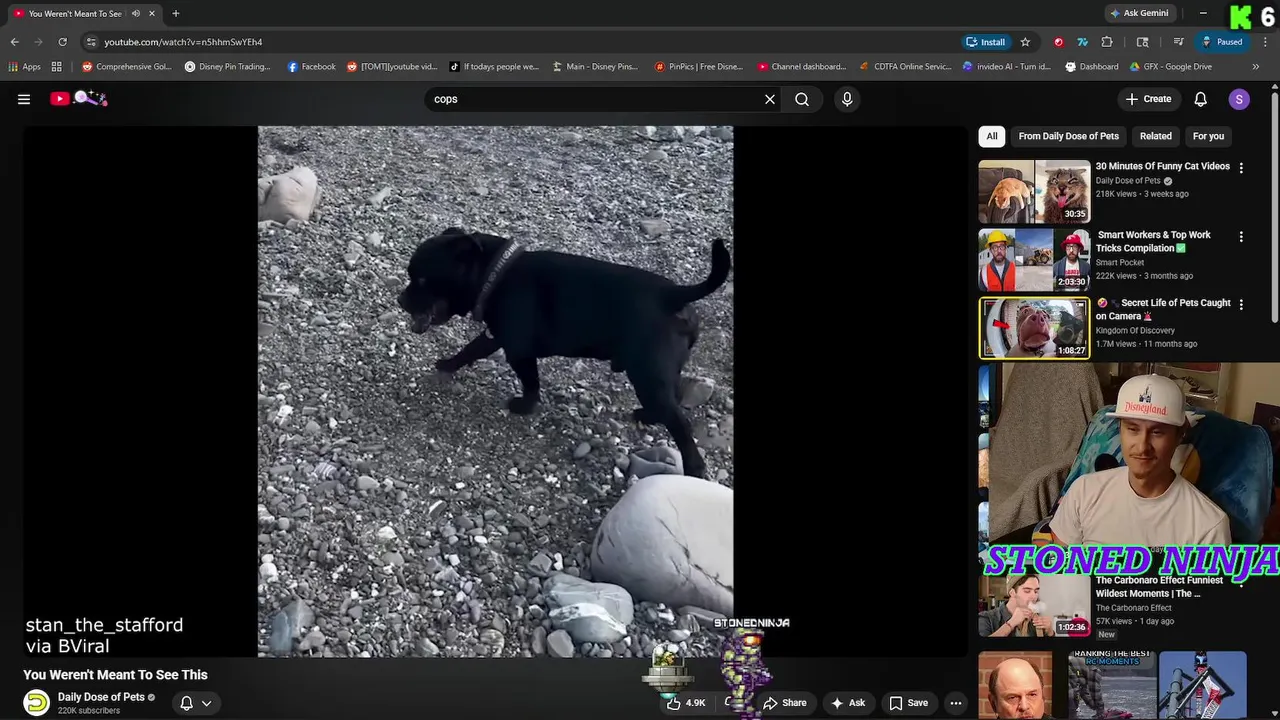Select the All filter chip
This screenshot has width=1280, height=720.
[991, 136]
